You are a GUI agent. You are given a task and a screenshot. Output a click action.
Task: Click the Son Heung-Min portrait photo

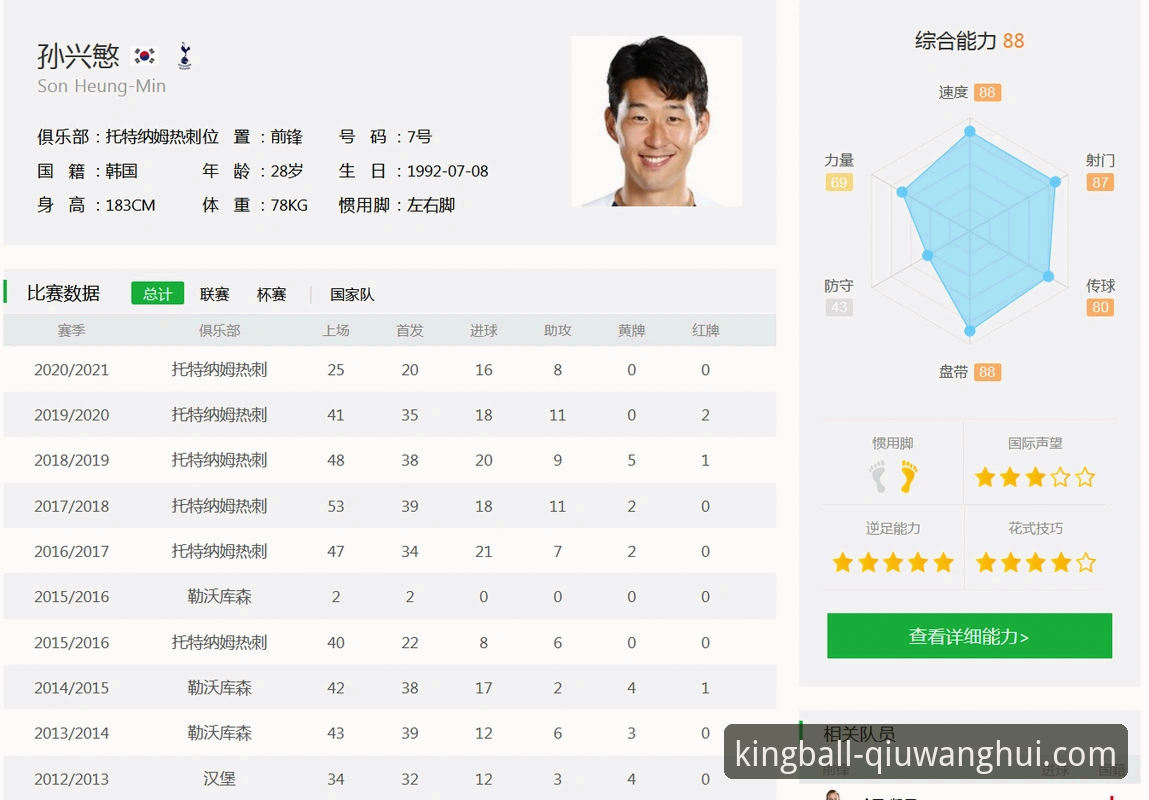coord(657,121)
